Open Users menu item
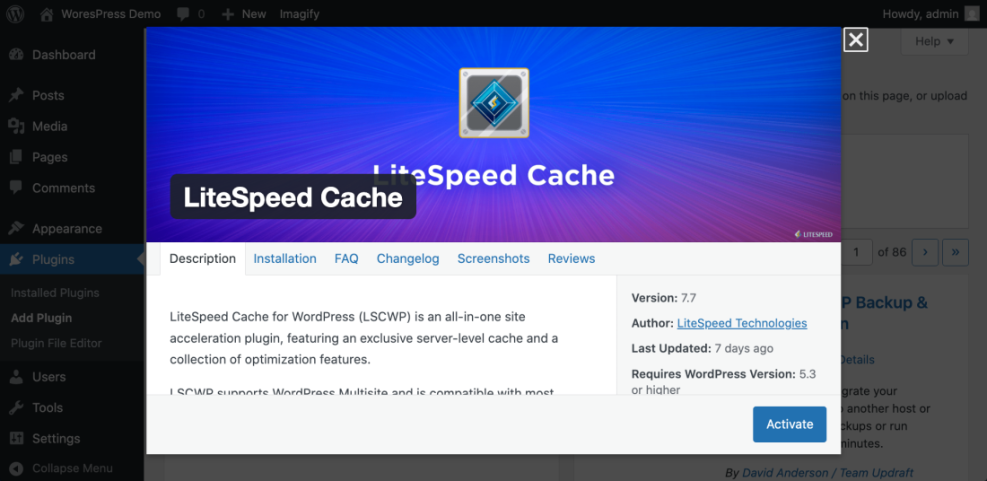The image size is (987, 481). [49, 377]
